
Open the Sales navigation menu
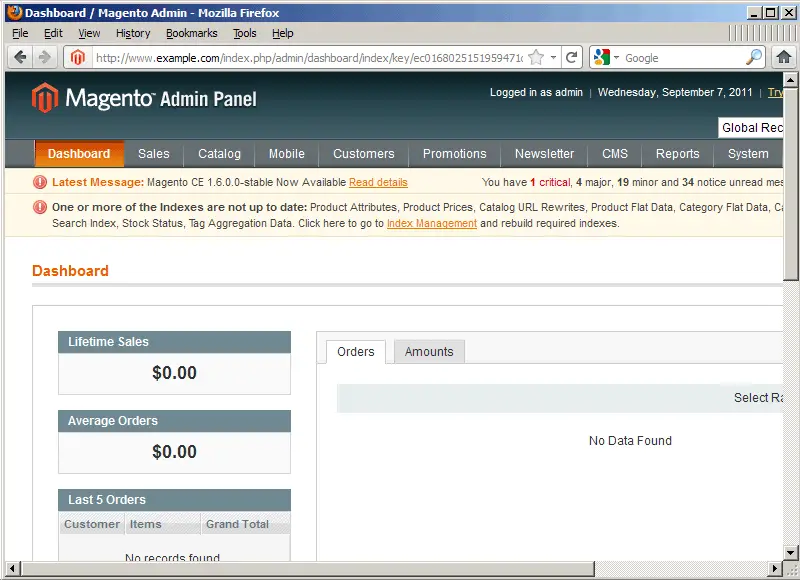click(154, 154)
